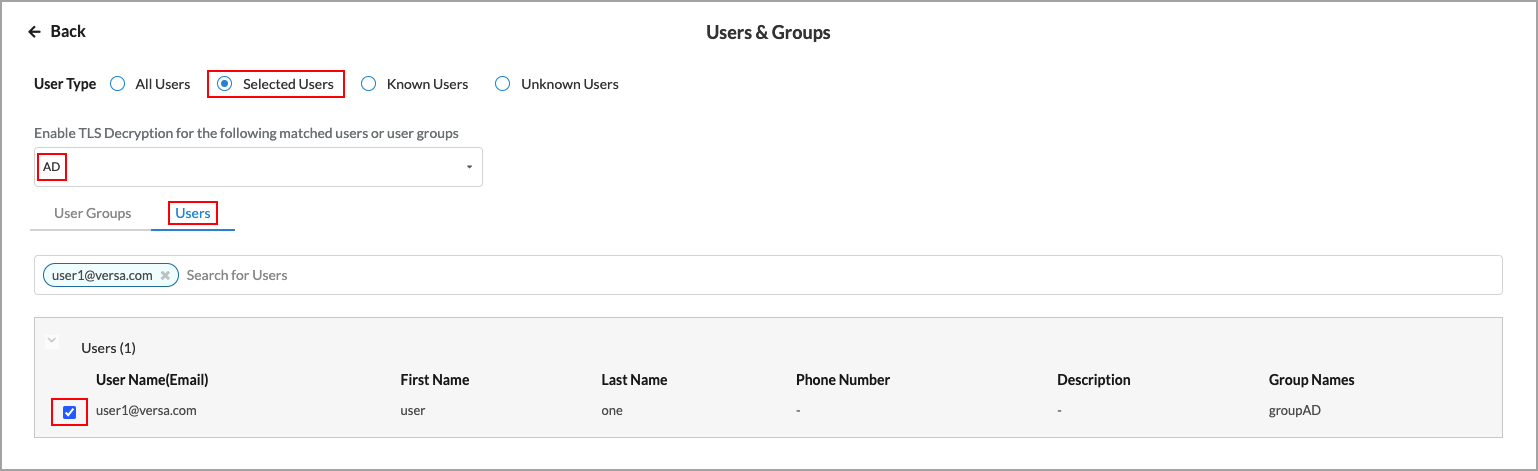The image size is (1538, 471).
Task: Uncheck the user1@versa.com row checkbox
Action: tap(69, 411)
